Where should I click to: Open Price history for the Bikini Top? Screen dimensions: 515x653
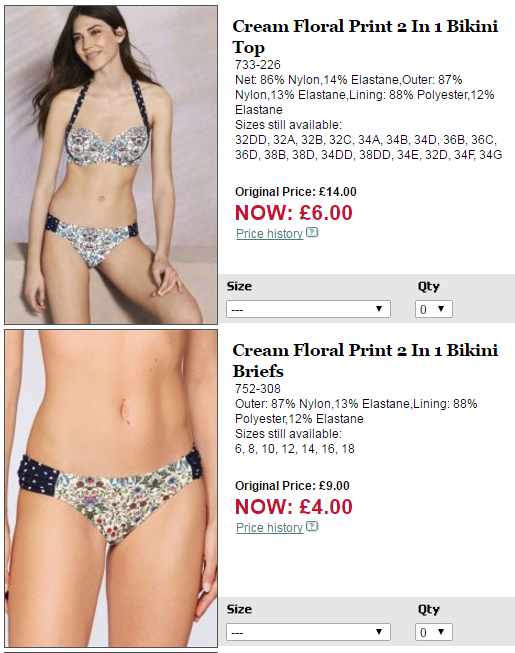(269, 234)
